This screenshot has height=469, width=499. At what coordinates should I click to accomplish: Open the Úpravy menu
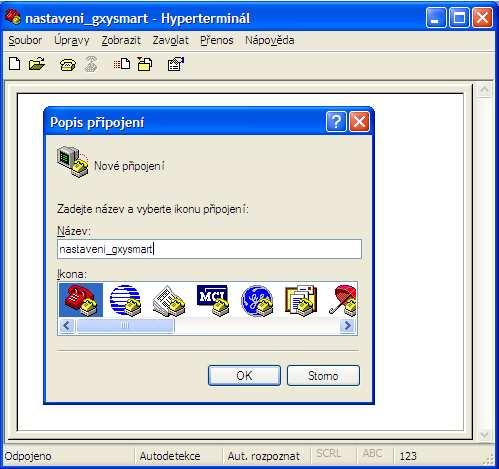72,40
